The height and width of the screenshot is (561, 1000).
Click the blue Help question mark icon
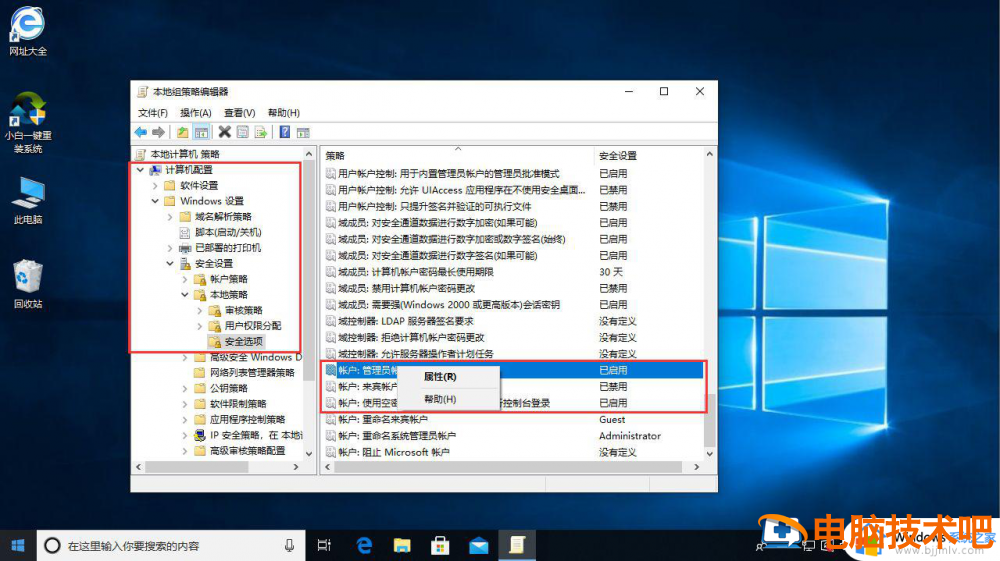(x=284, y=132)
